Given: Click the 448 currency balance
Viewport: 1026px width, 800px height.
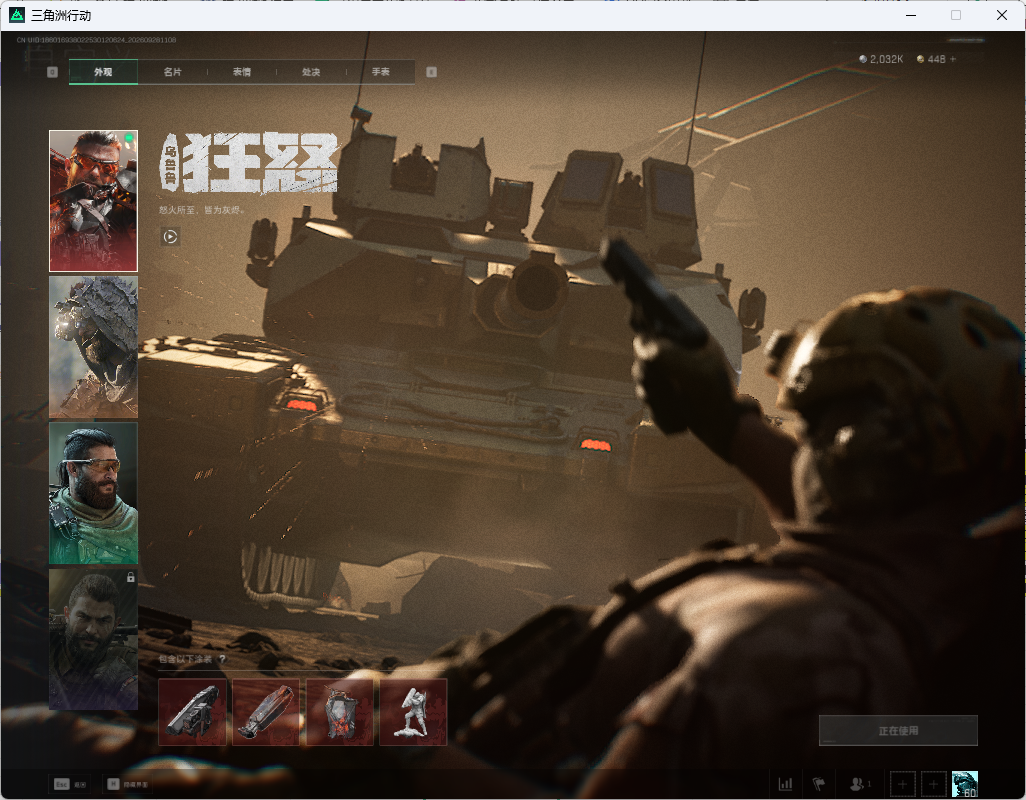Looking at the screenshot, I should (x=931, y=59).
